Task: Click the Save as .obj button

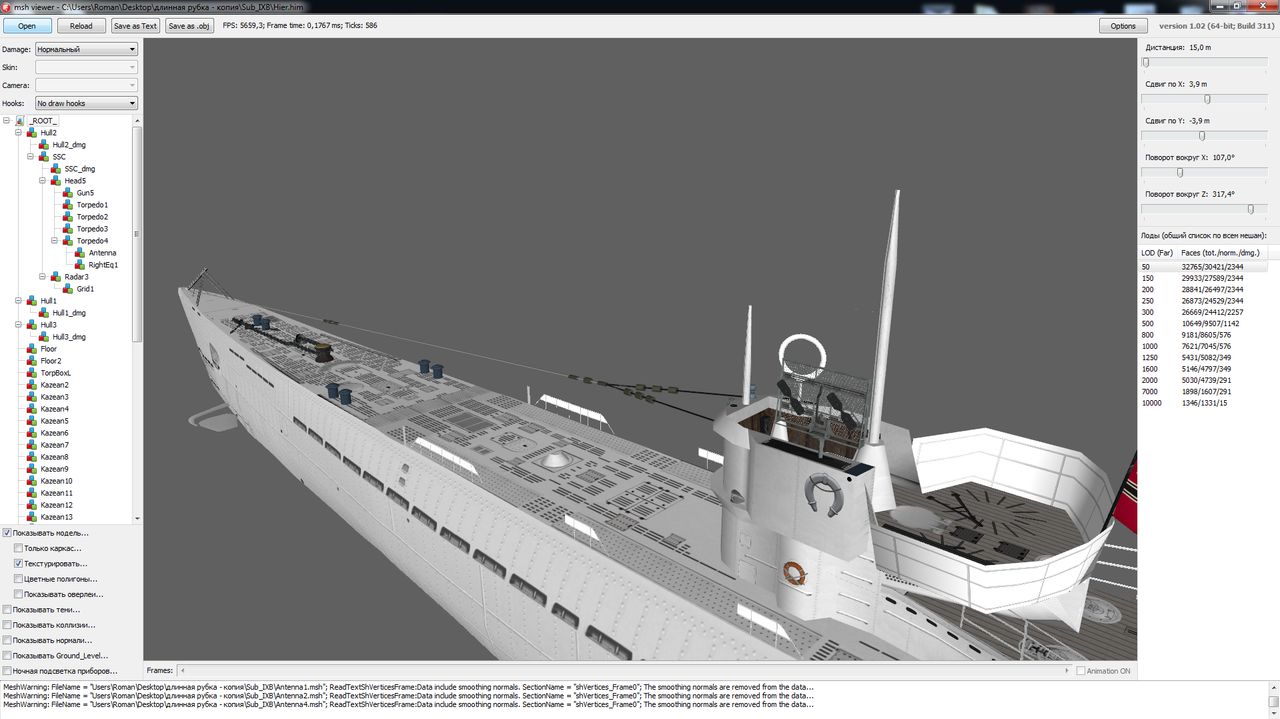Action: pyautogui.click(x=189, y=26)
